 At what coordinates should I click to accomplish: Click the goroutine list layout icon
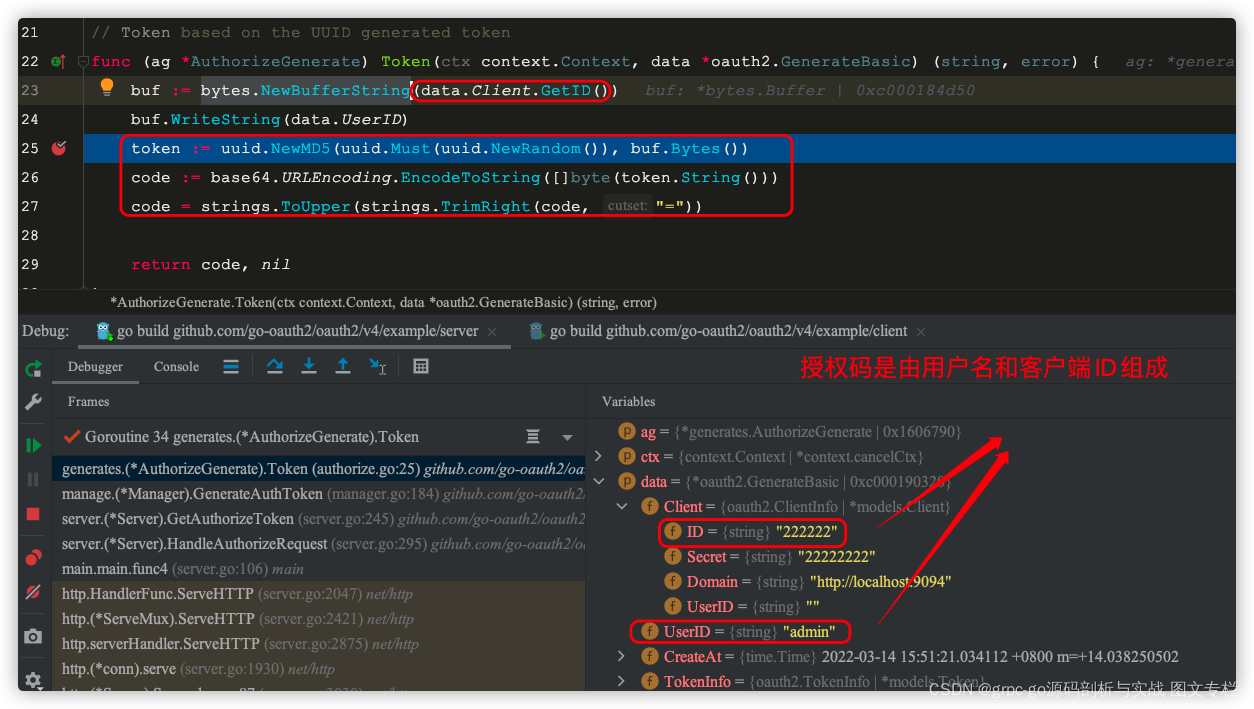point(533,437)
